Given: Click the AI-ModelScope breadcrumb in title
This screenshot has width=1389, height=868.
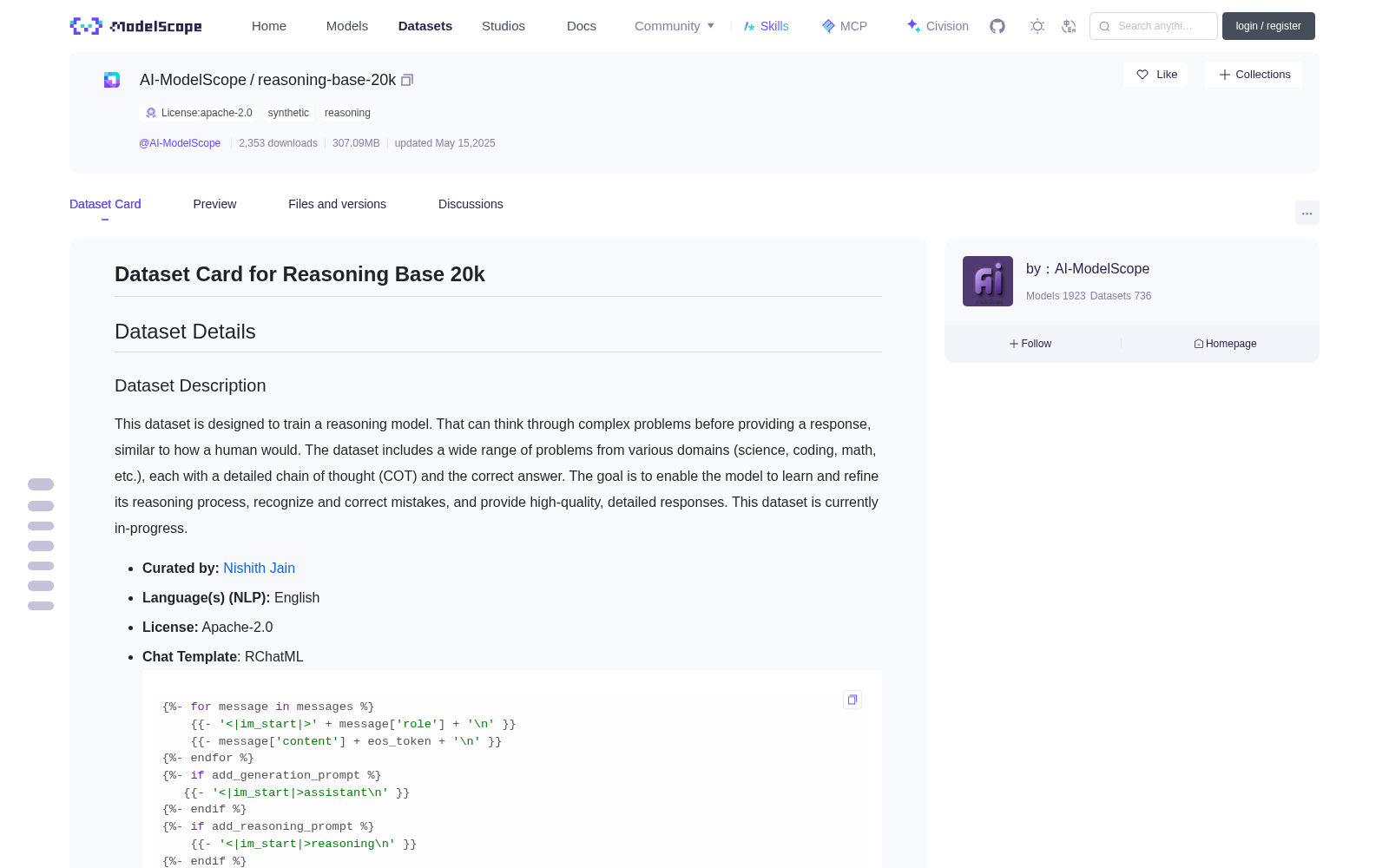Looking at the screenshot, I should [x=193, y=80].
